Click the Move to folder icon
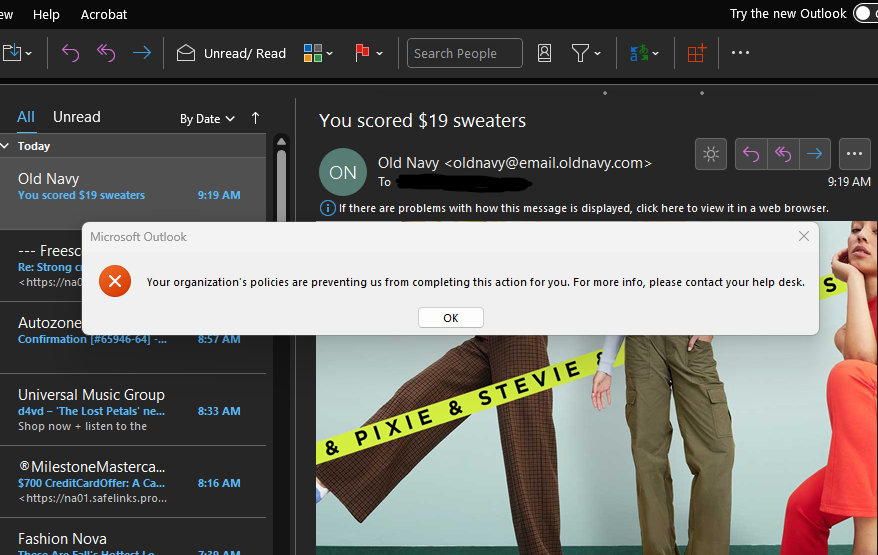 [x=11, y=53]
